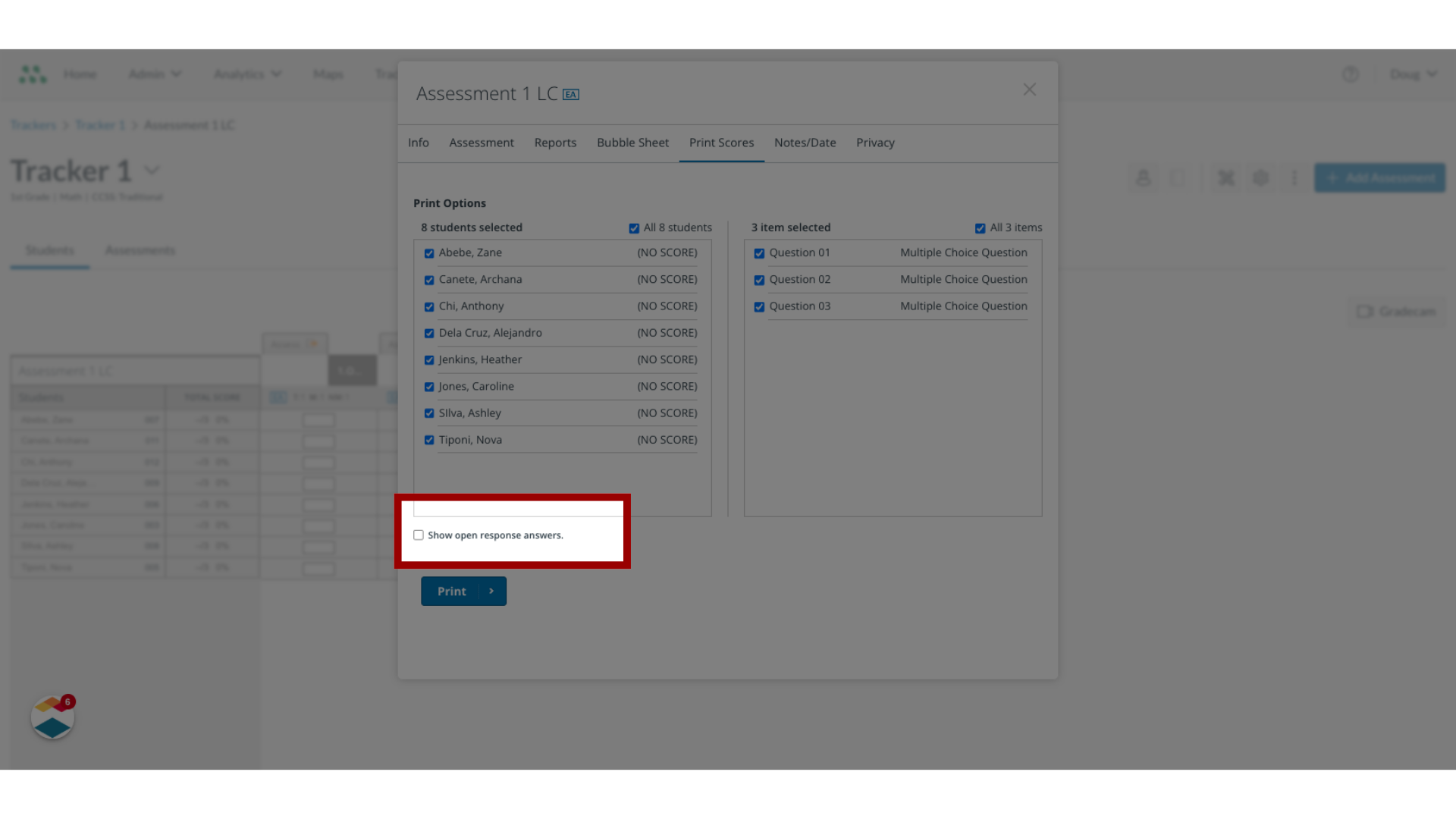Enable Show open response answers
Viewport: 1456px width, 819px height.
(x=419, y=535)
